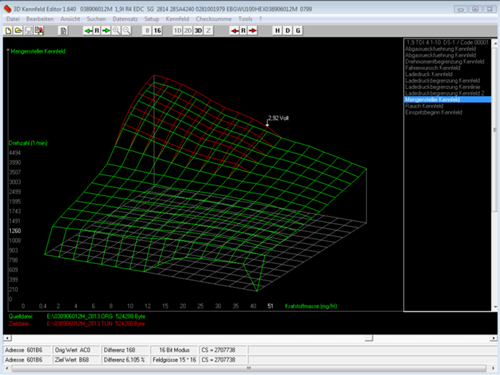Open the Checksumme menu
This screenshot has height=375, width=500.
[213, 19]
